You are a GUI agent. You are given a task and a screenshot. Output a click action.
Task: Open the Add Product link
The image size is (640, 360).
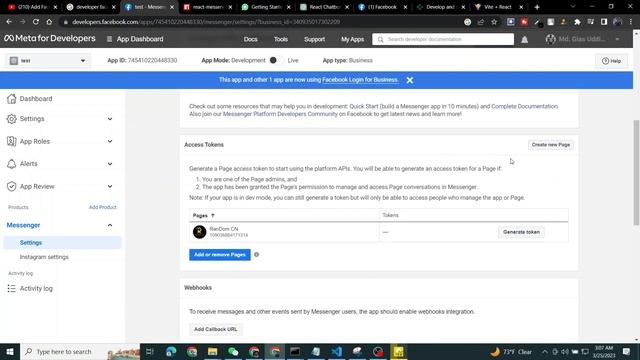click(x=103, y=207)
